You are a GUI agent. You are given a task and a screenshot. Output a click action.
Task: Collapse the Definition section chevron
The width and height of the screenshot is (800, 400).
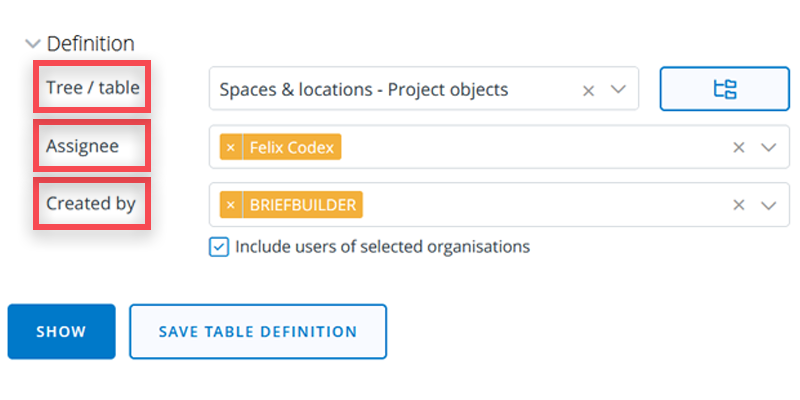click(x=34, y=44)
